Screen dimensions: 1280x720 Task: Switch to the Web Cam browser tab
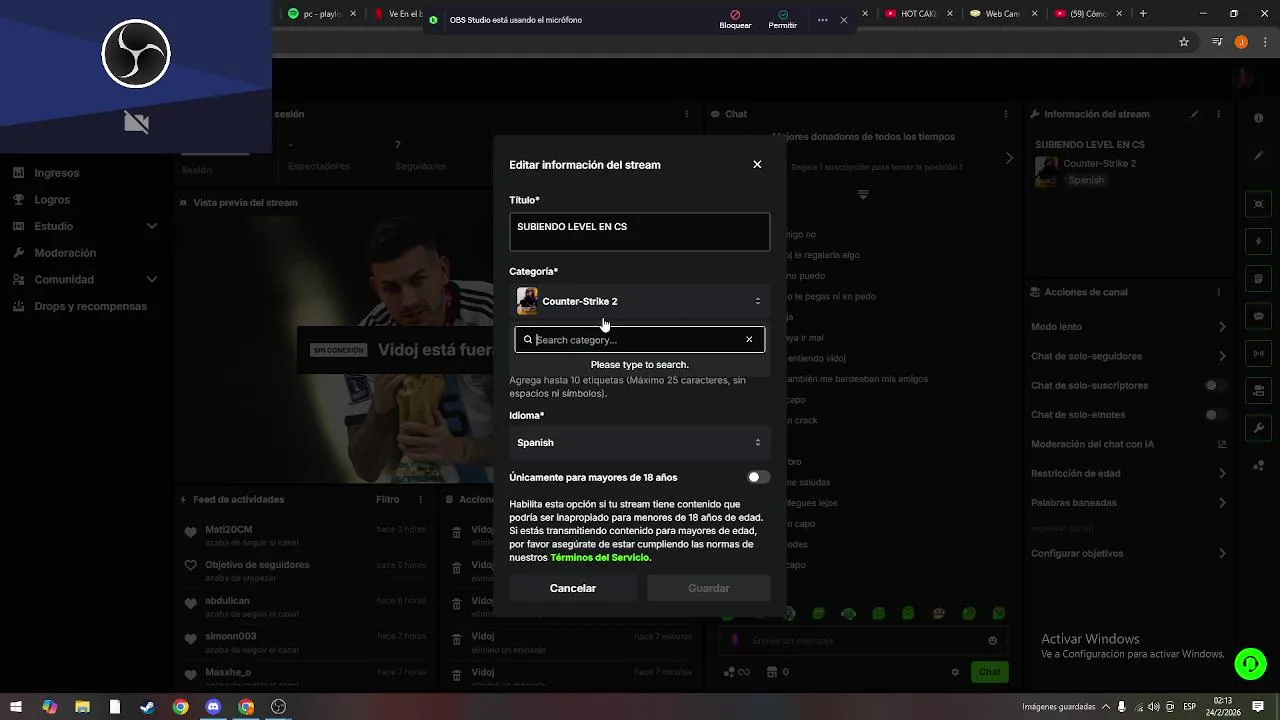tap(1002, 14)
